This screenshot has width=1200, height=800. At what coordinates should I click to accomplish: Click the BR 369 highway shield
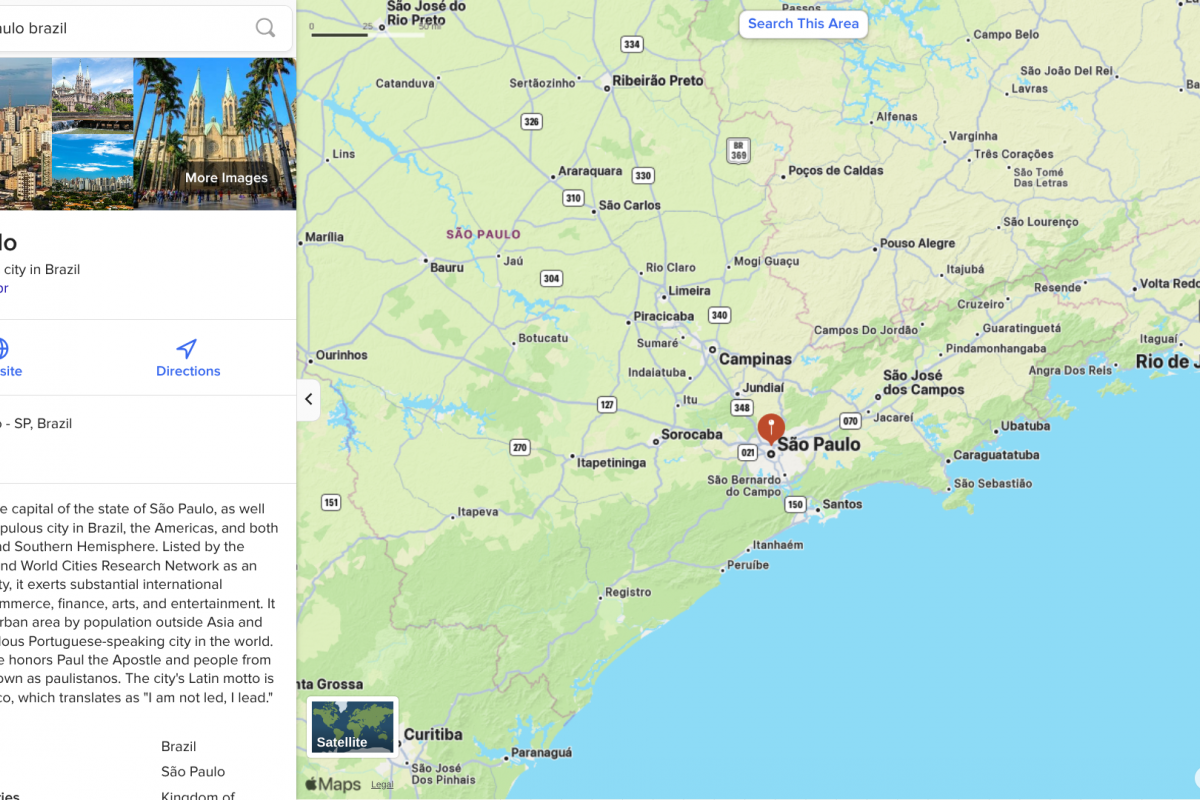coord(738,150)
